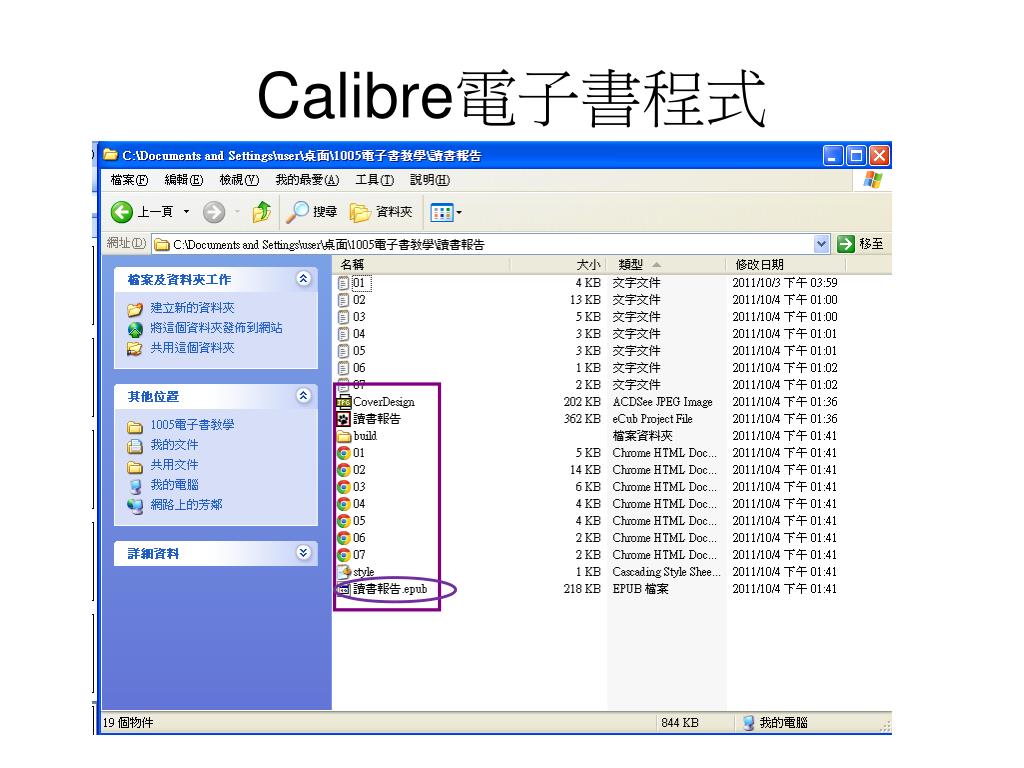Sort by the 名稱 column header
Image resolution: width=1024 pixels, height=768 pixels.
click(421, 264)
